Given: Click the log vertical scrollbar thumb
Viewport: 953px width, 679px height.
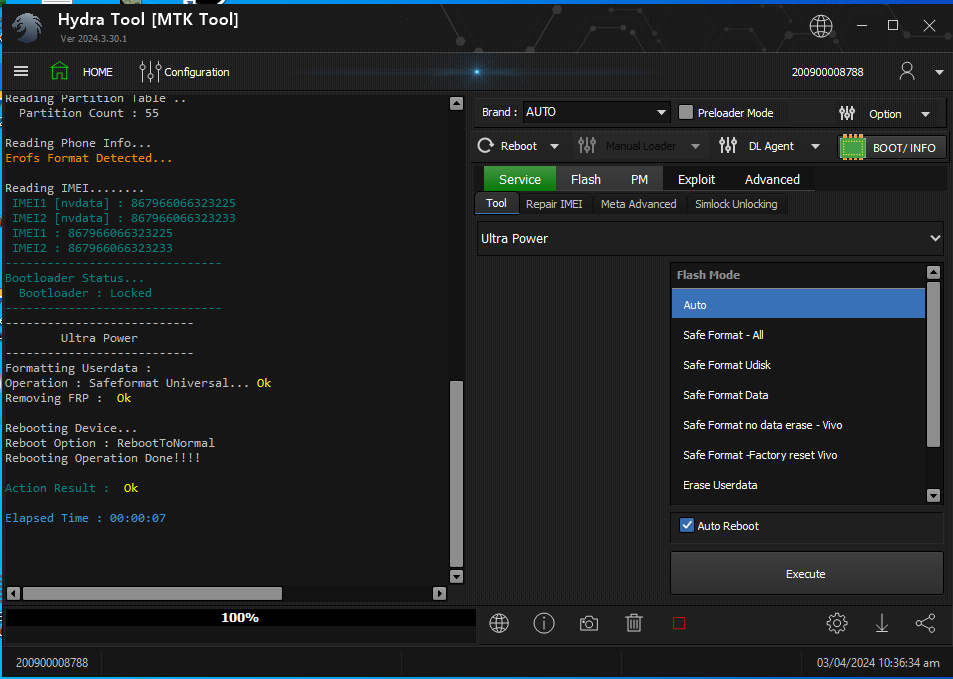Looking at the screenshot, I should pyautogui.click(x=456, y=474).
